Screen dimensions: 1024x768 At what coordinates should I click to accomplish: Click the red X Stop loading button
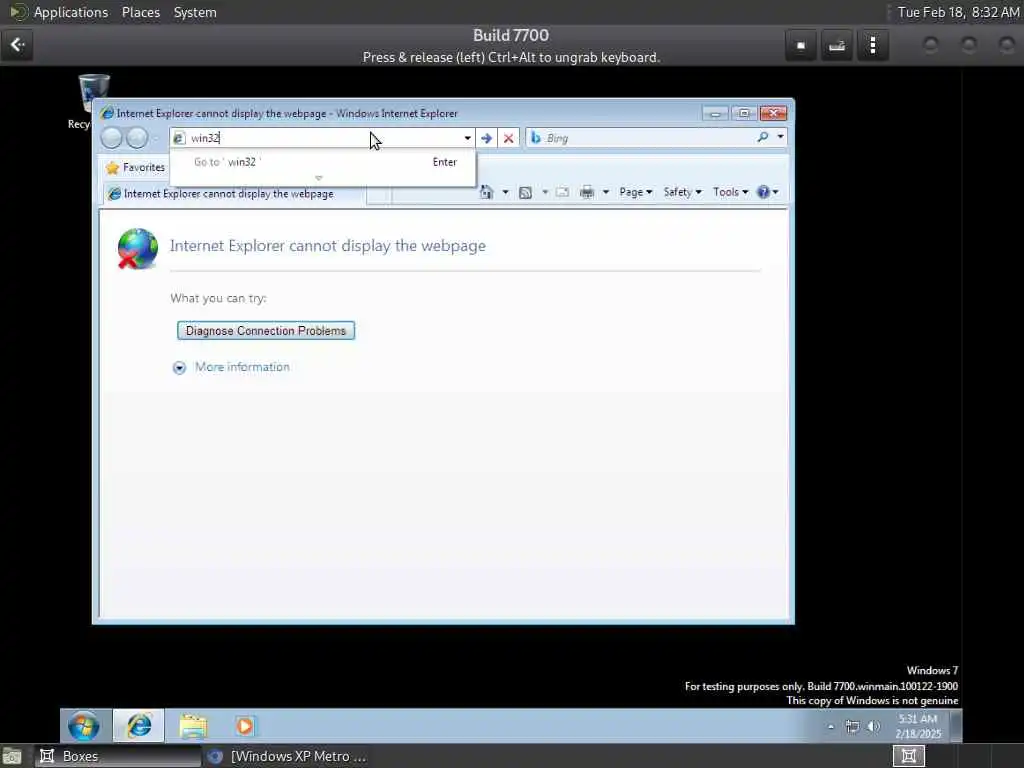tap(508, 138)
